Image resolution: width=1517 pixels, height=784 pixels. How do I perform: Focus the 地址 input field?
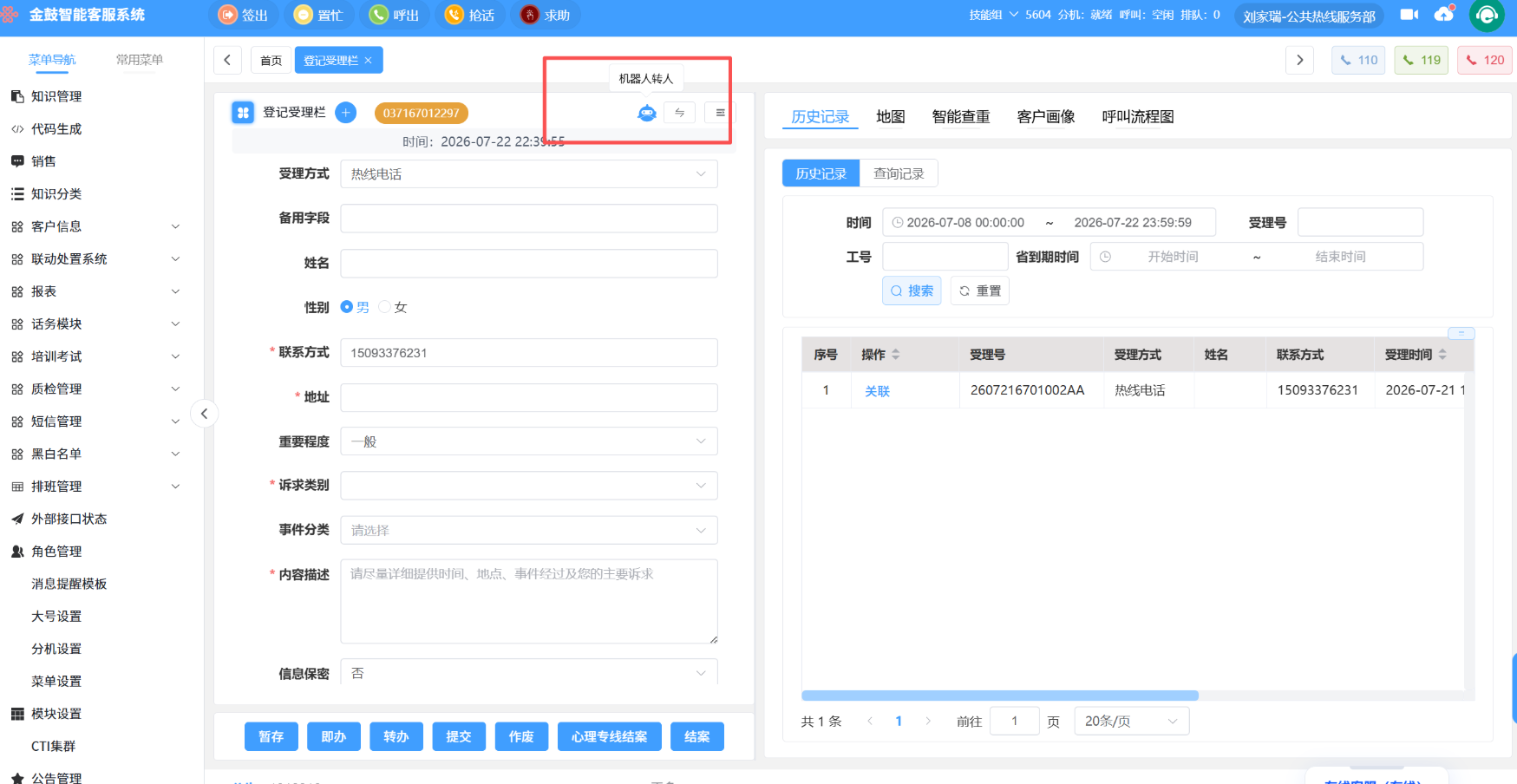[x=529, y=397]
